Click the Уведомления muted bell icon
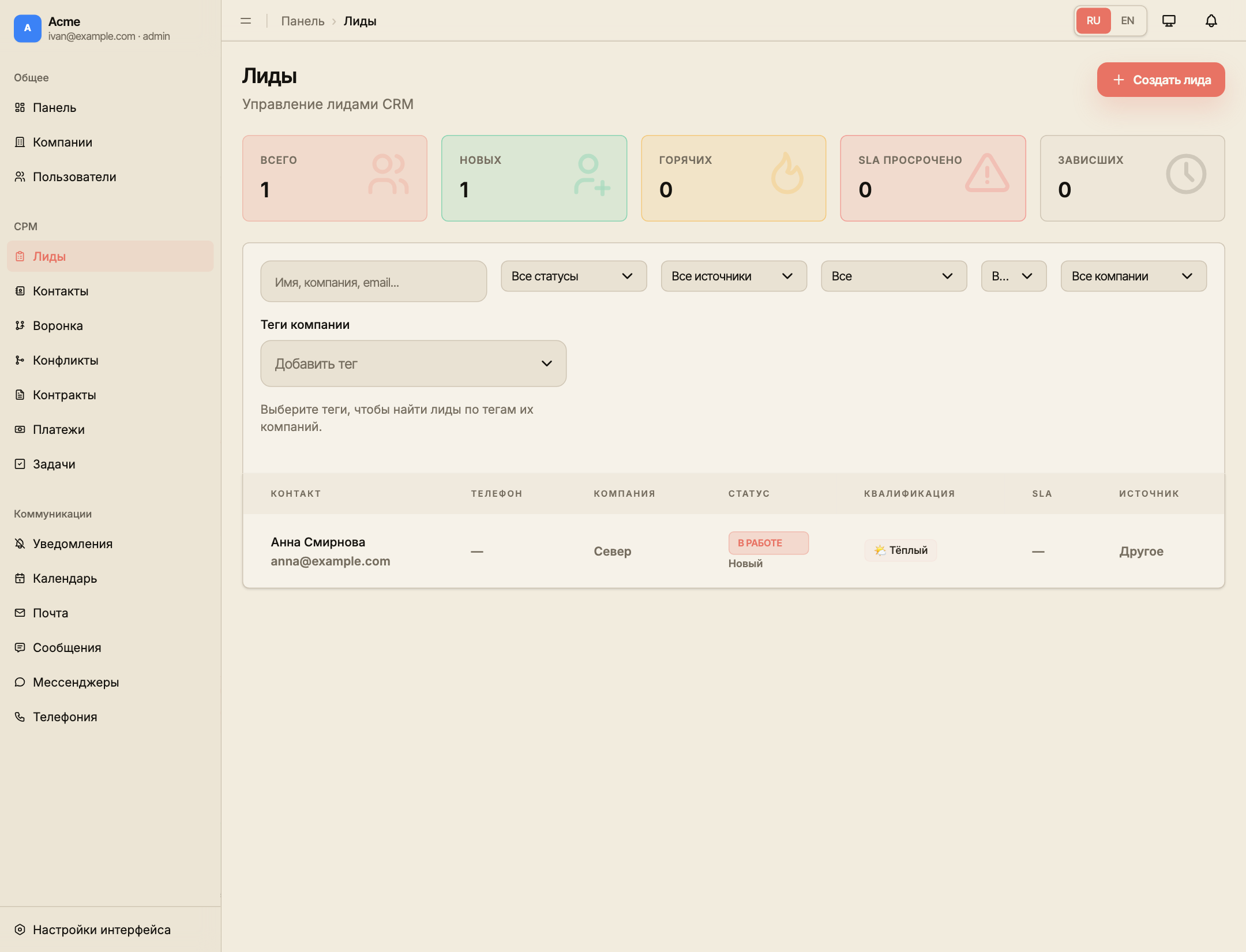 point(20,544)
